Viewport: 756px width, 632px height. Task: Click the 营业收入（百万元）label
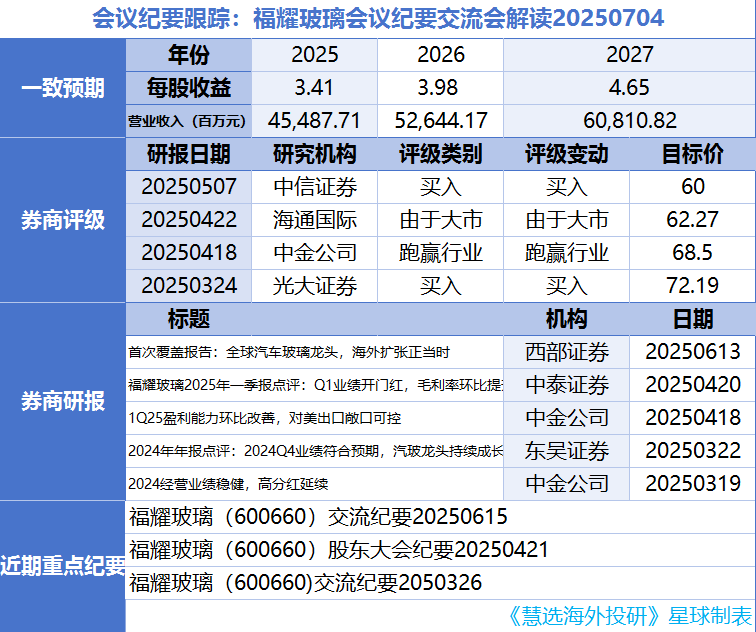tap(187, 121)
